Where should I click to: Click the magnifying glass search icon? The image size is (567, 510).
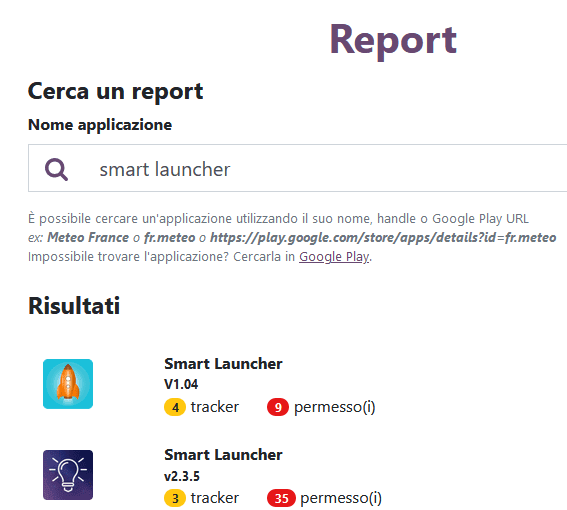click(56, 169)
